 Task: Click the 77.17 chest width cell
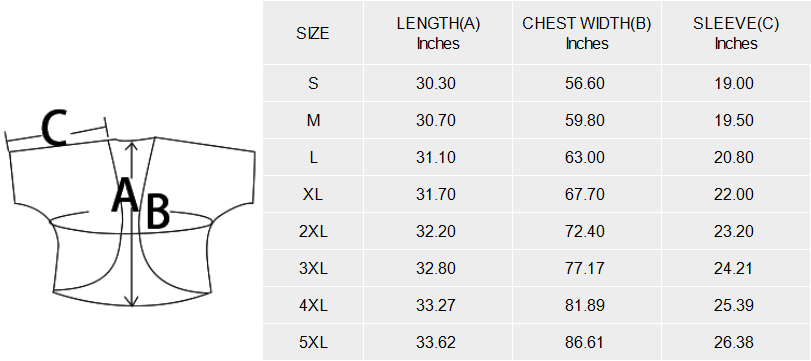(585, 268)
